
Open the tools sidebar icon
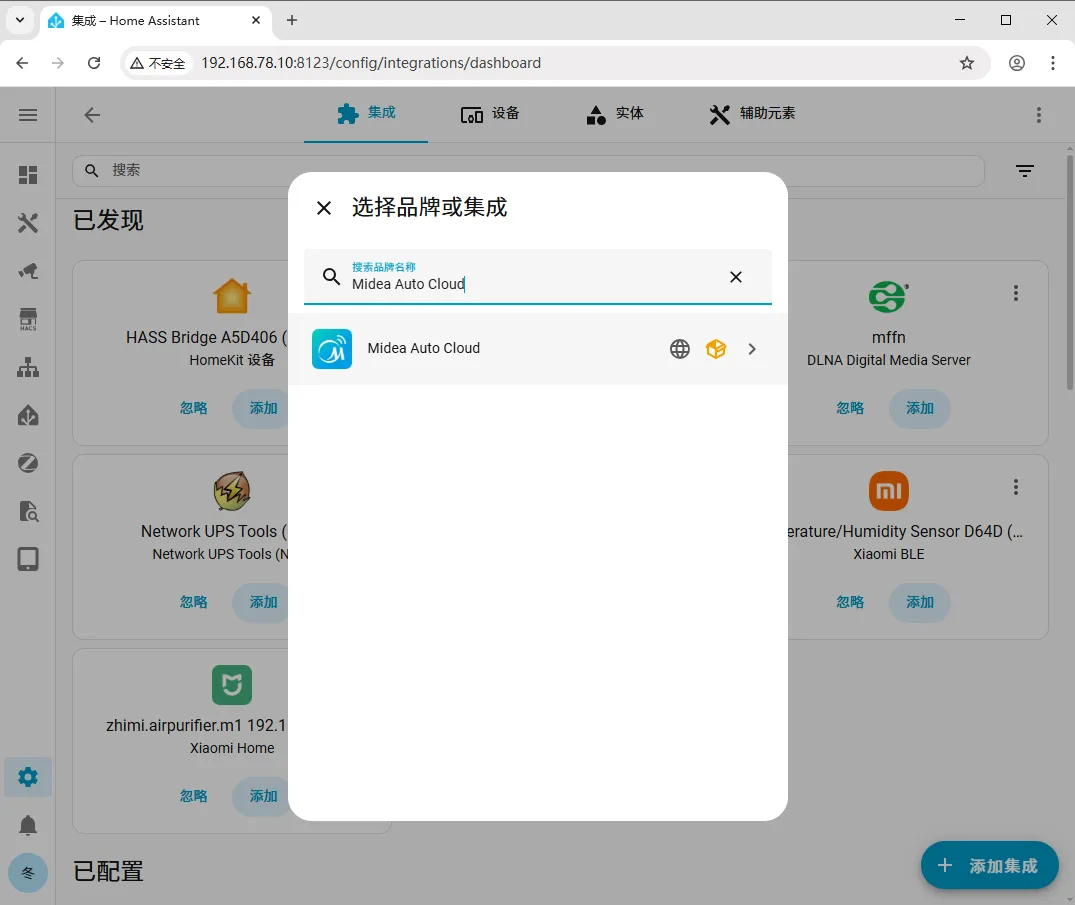click(x=28, y=223)
